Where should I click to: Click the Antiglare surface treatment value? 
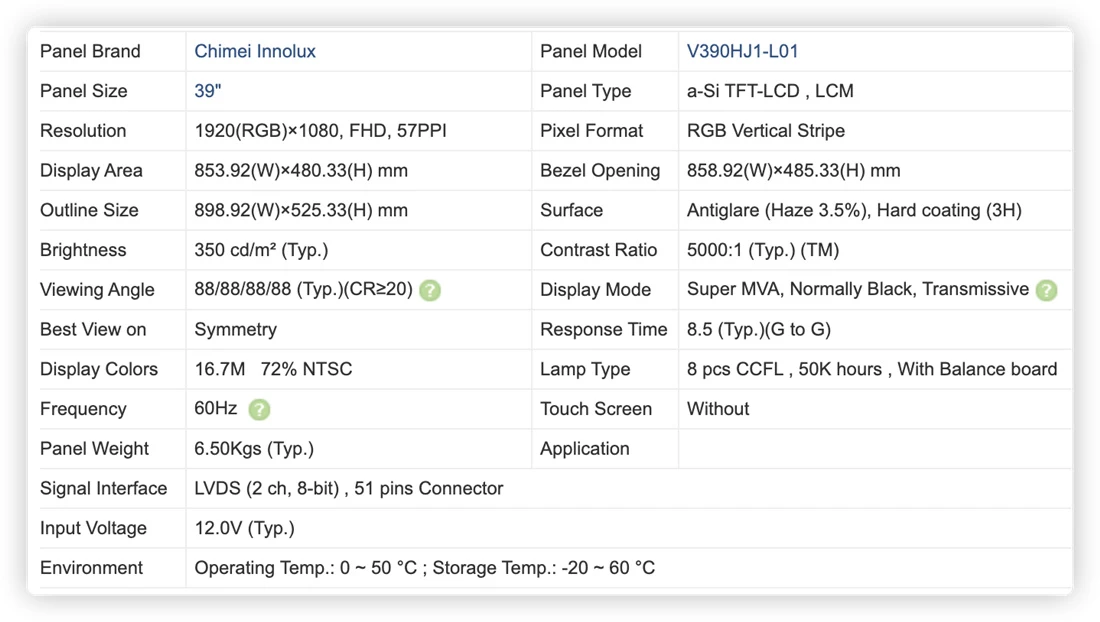point(854,210)
